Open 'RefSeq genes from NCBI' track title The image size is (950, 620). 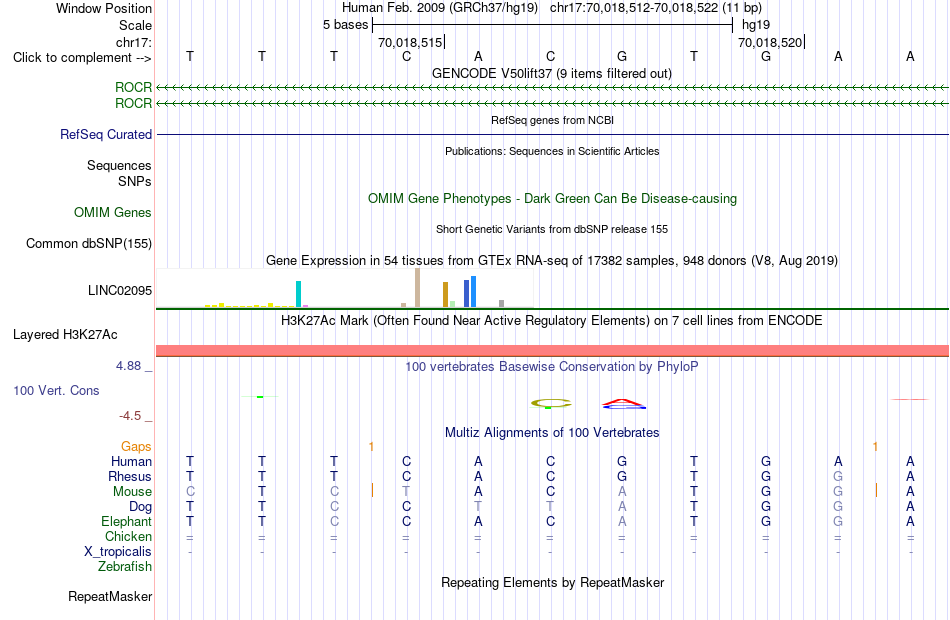[553, 120]
